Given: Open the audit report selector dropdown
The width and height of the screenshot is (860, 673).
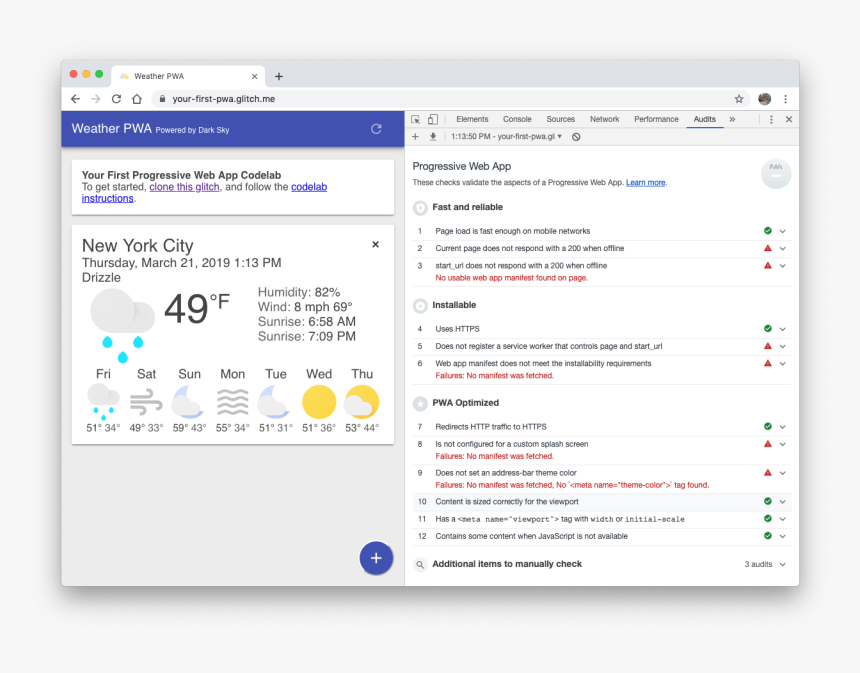Looking at the screenshot, I should pyautogui.click(x=506, y=137).
